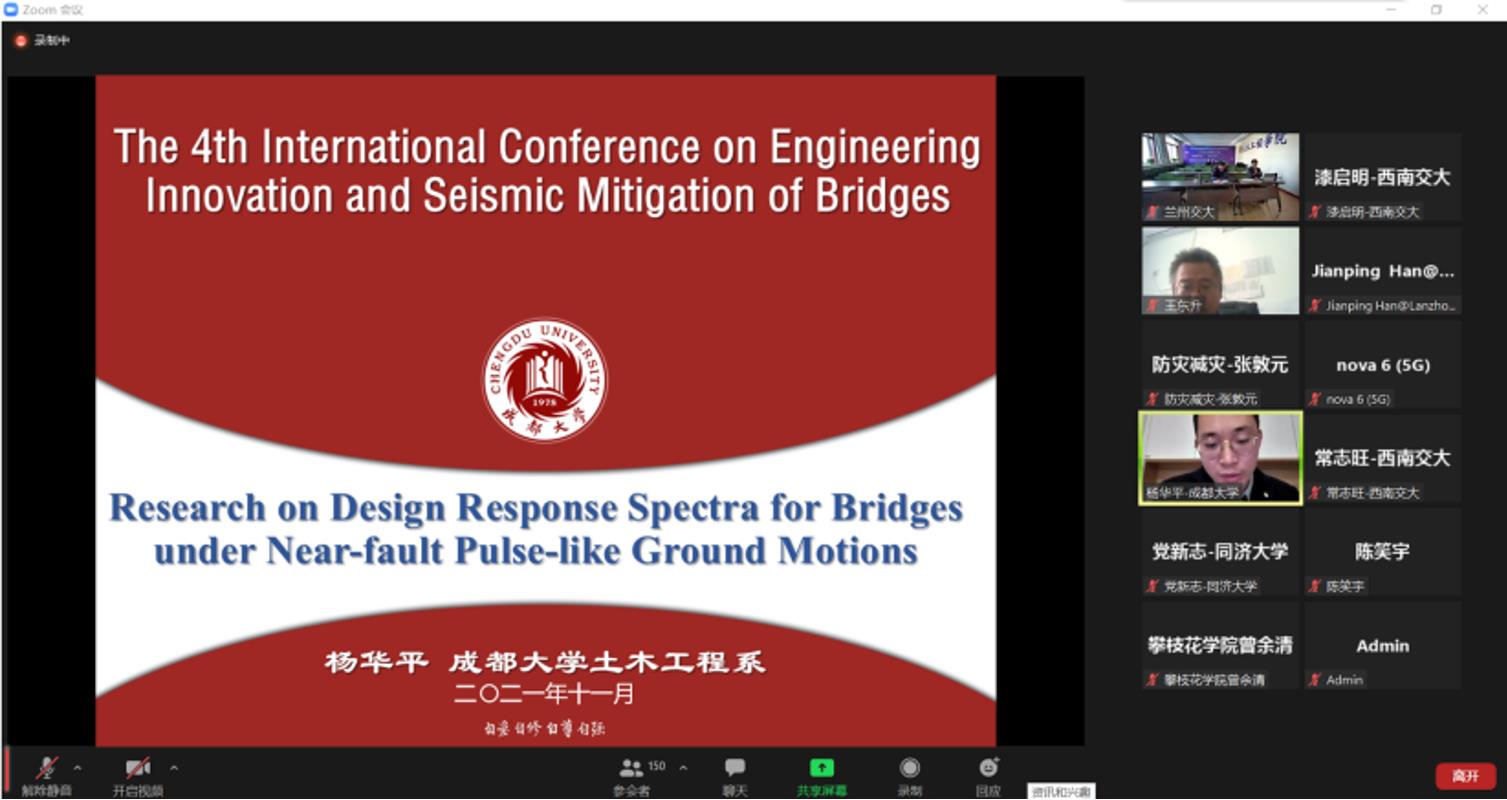Click the recording indicator (录制中) at top left

tap(42, 41)
